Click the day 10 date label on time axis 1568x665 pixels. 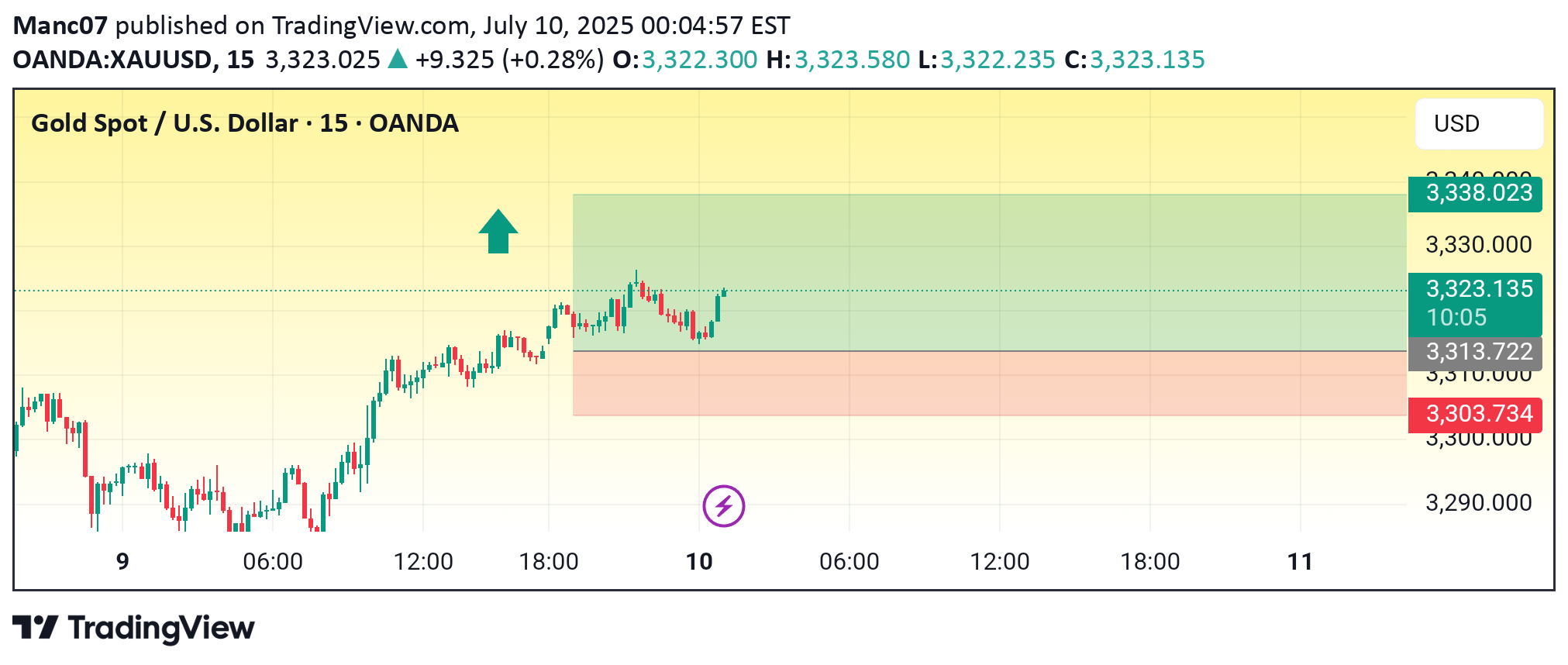(x=699, y=561)
